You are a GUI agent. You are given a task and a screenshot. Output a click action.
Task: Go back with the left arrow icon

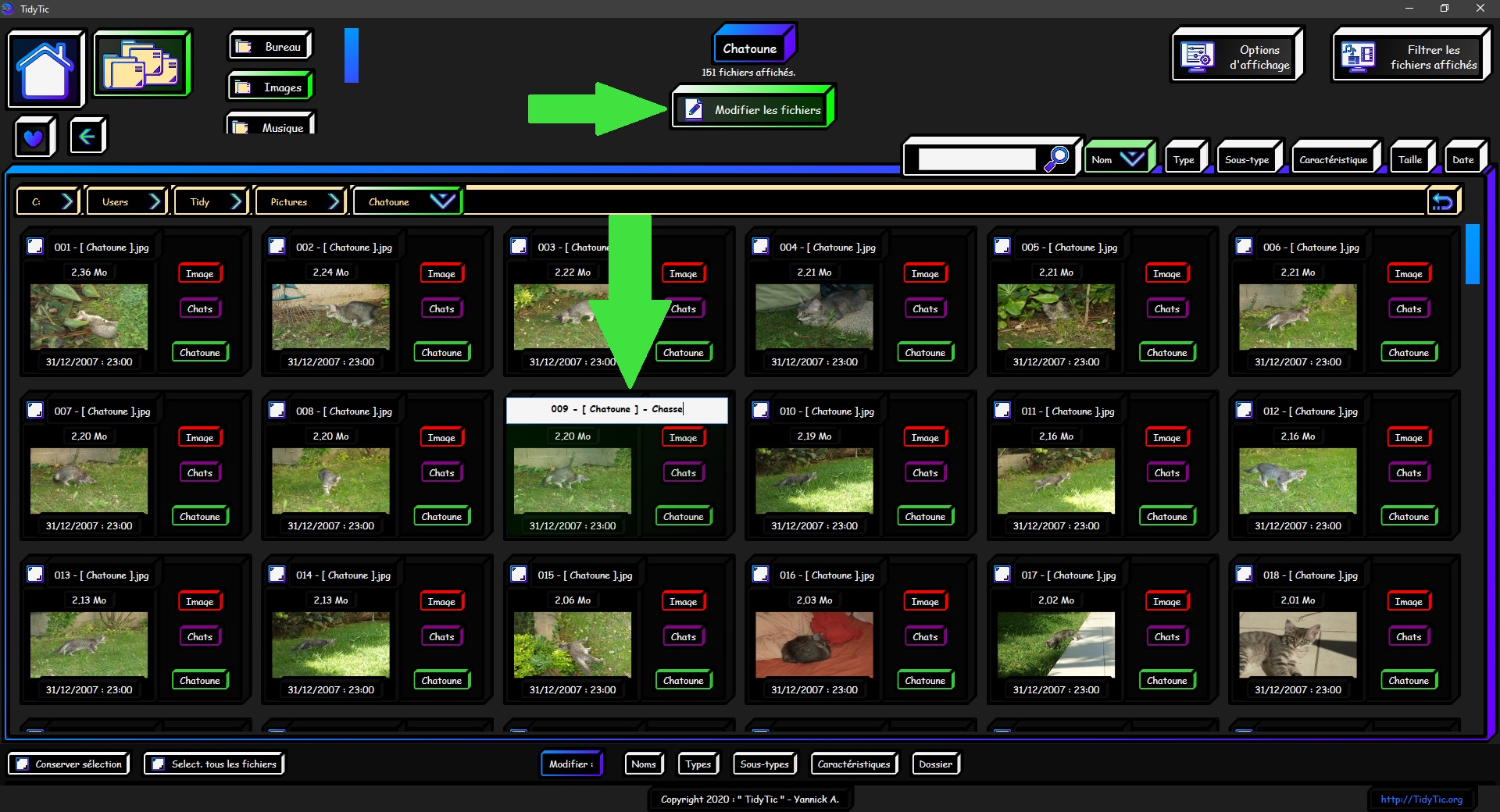tap(87, 137)
